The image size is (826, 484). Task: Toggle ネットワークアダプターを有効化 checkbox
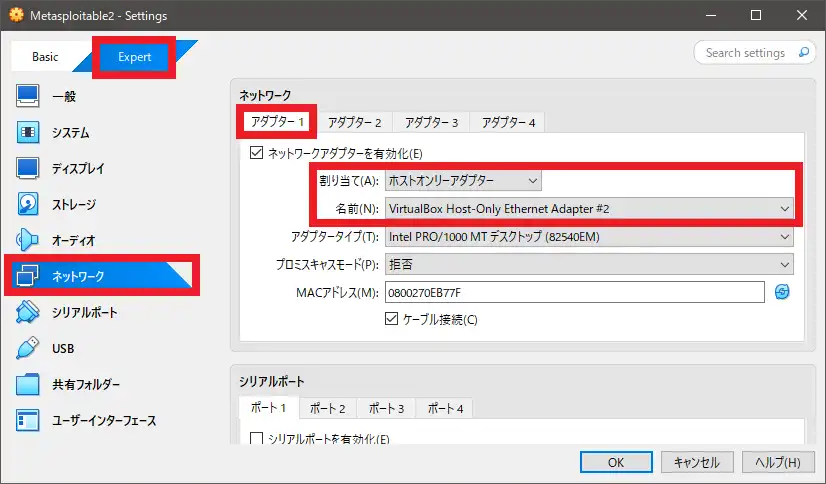pyautogui.click(x=256, y=154)
